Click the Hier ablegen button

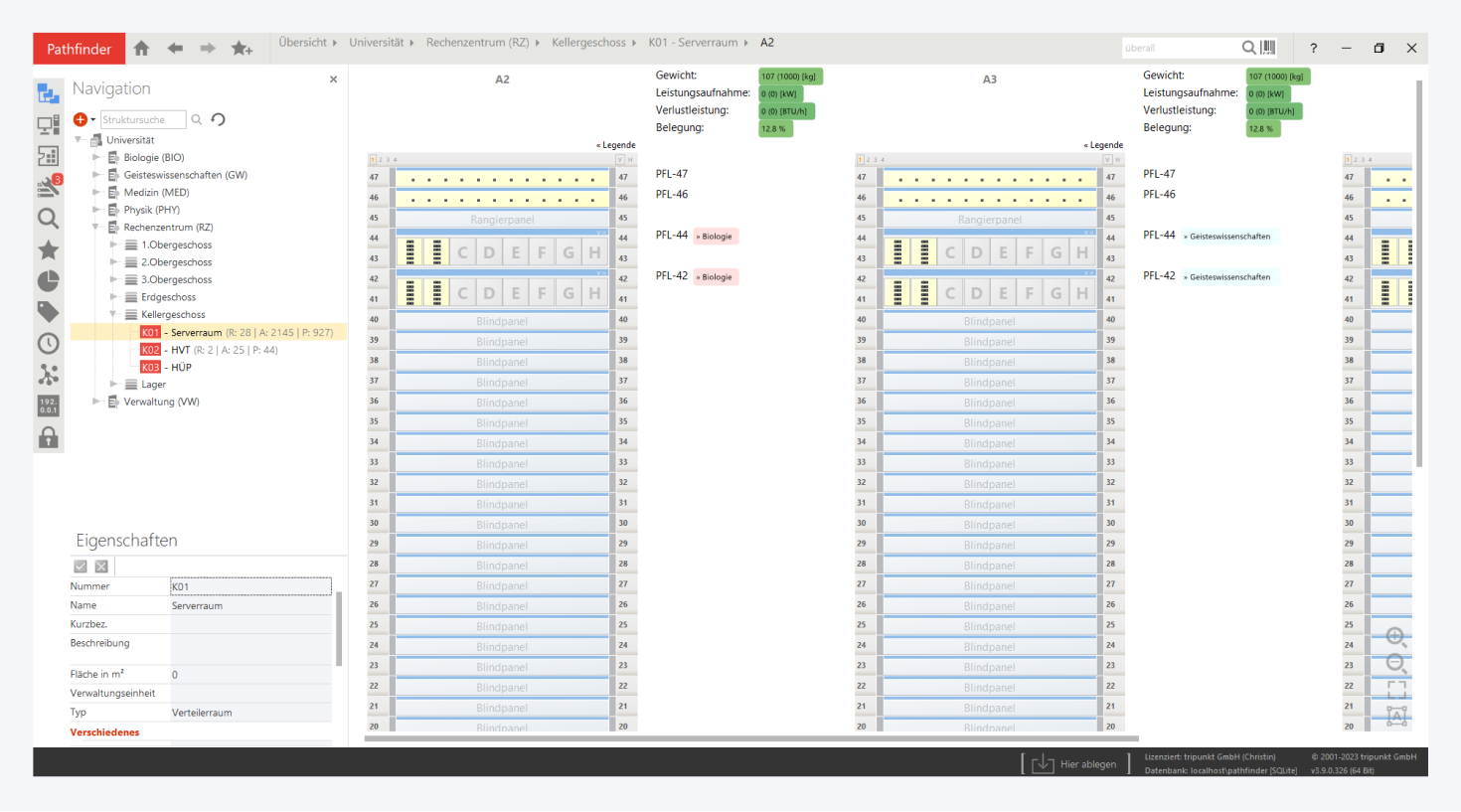[1075, 763]
